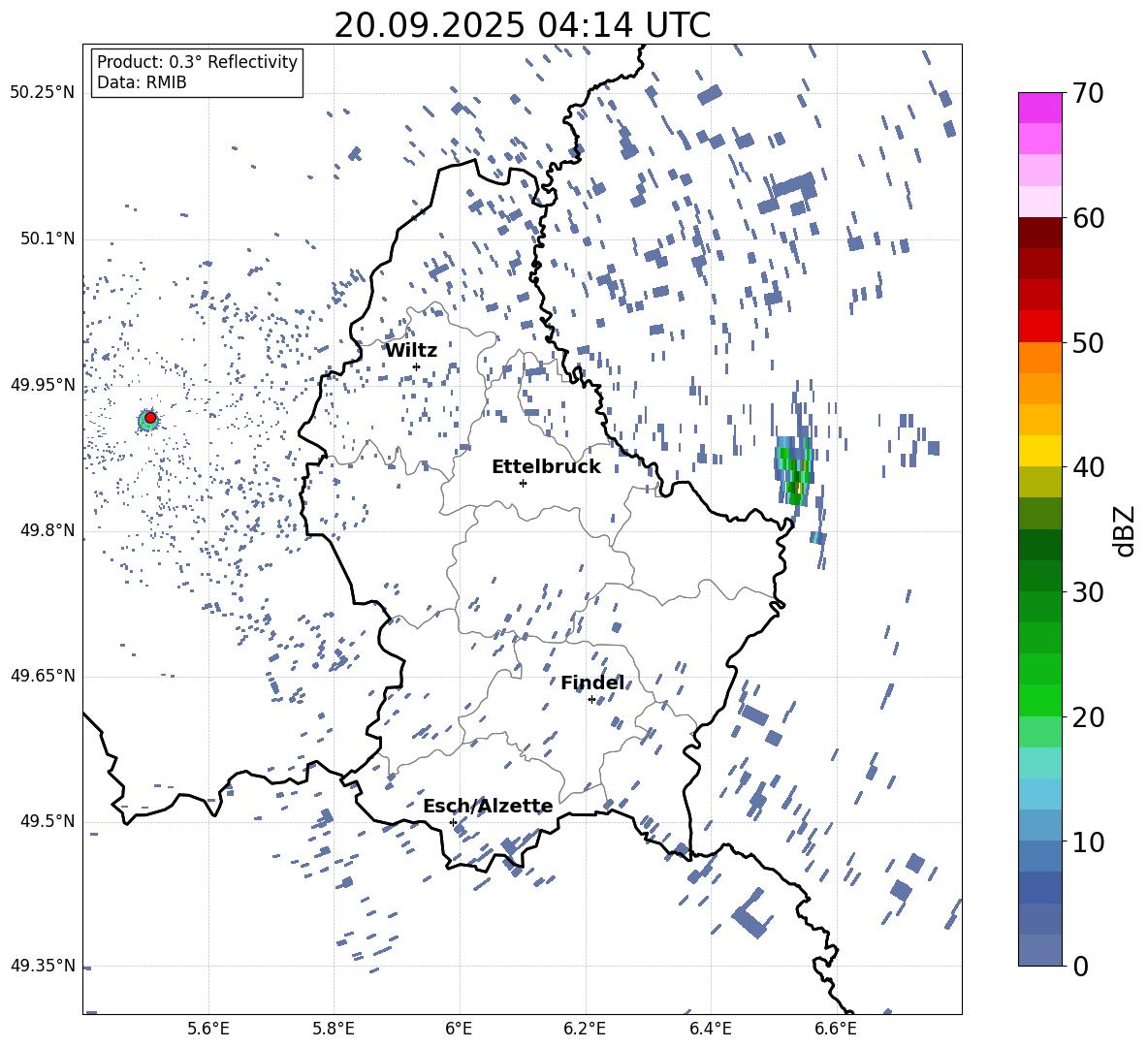
Task: Click the title 20.09.2025 04:14 UTC
Action: (x=522, y=25)
